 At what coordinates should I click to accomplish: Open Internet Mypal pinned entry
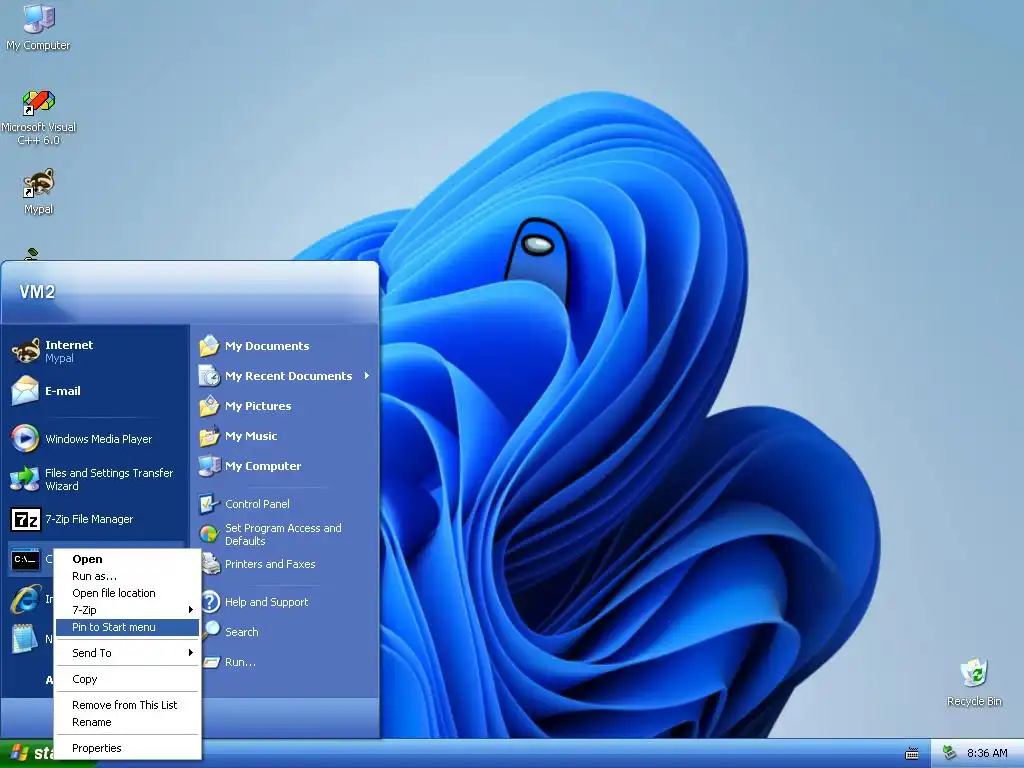pyautogui.click(x=97, y=351)
